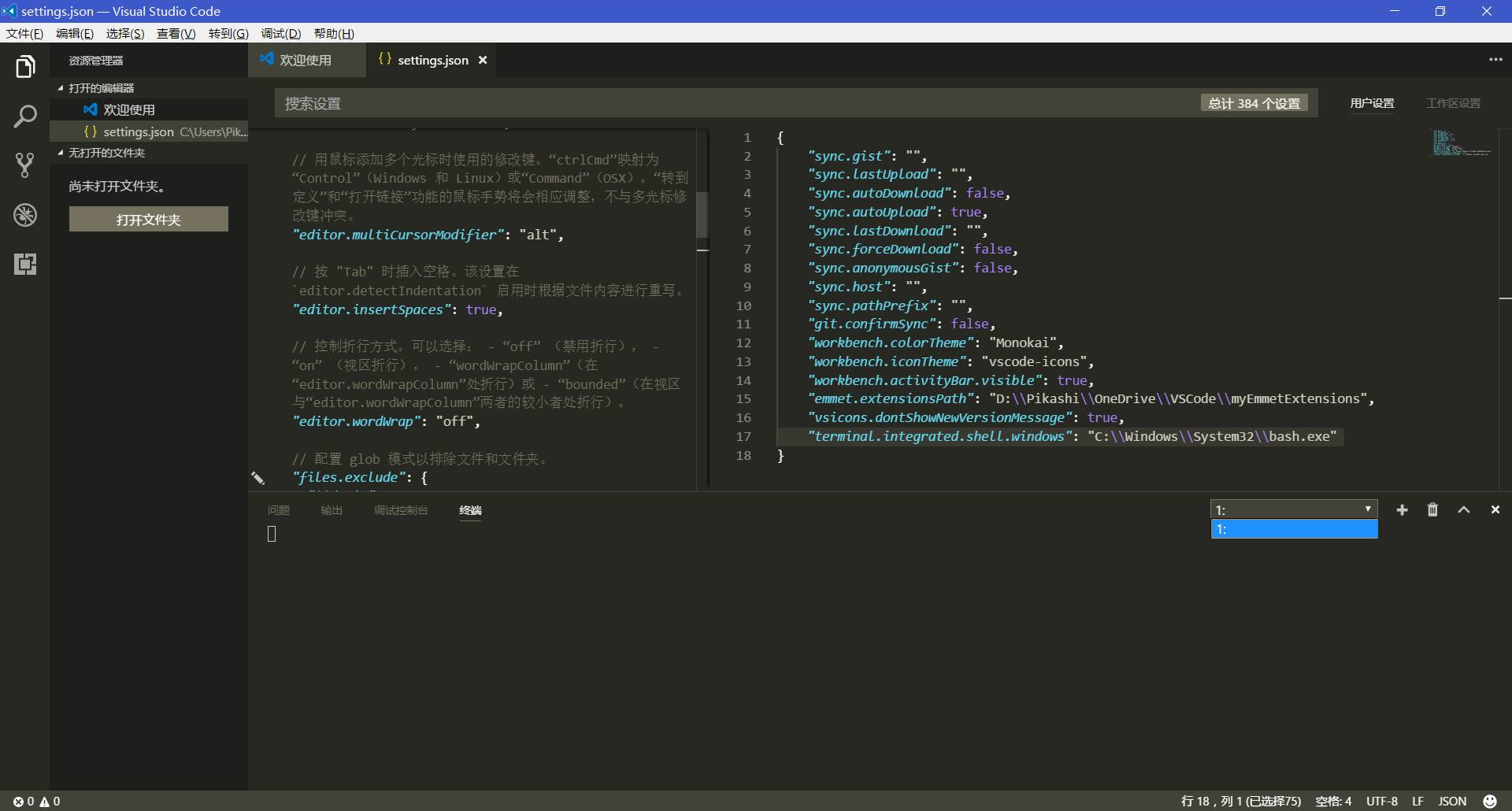Click the globe sync icon in activity bar
Viewport: 1512px width, 811px height.
(25, 215)
